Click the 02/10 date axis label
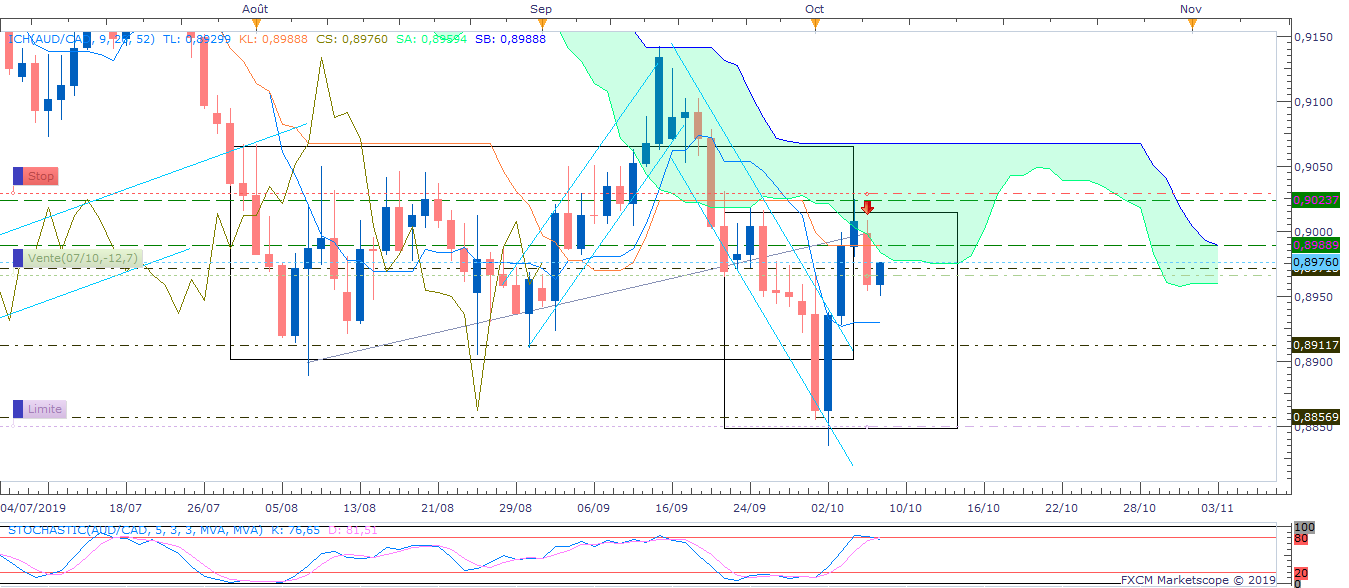 [x=828, y=507]
